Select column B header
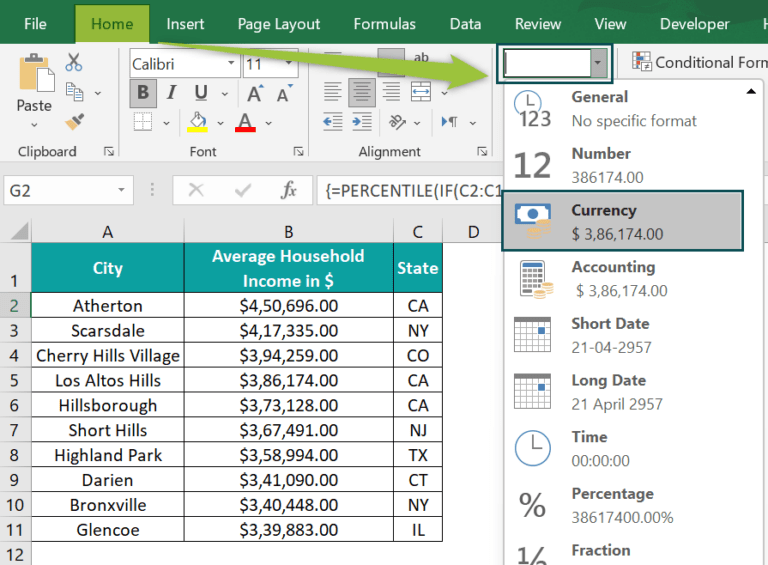This screenshot has height=565, width=768. [288, 232]
